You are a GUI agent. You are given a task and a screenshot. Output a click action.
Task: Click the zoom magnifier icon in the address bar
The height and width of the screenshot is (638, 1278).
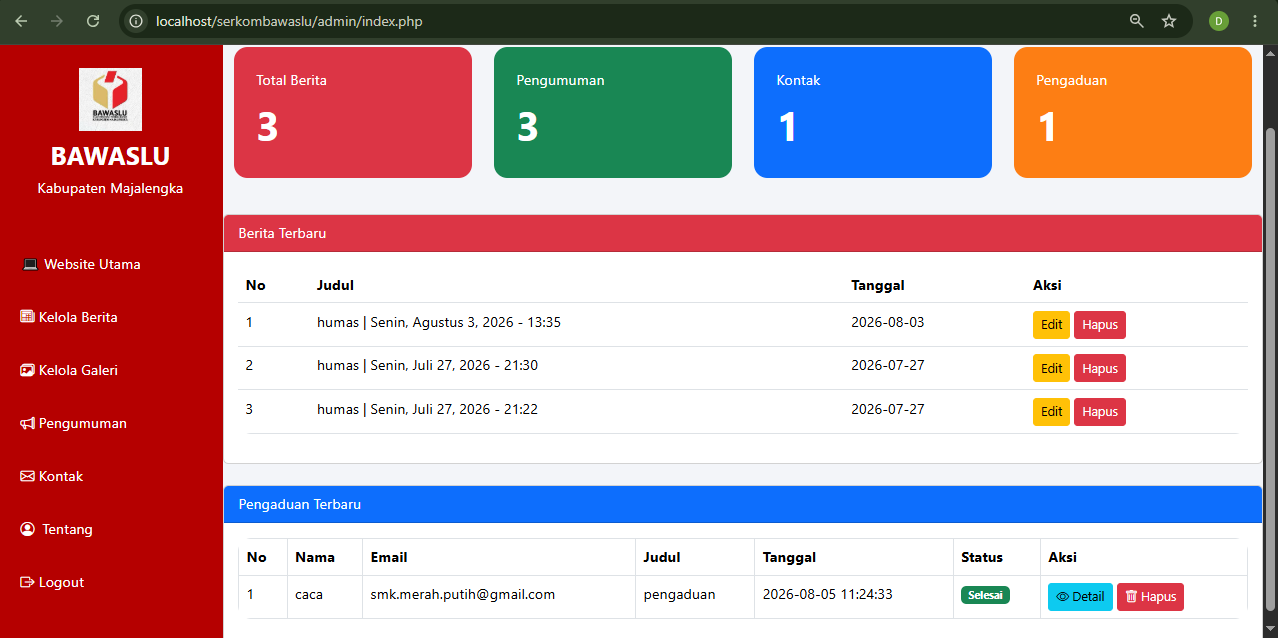pyautogui.click(x=1137, y=21)
